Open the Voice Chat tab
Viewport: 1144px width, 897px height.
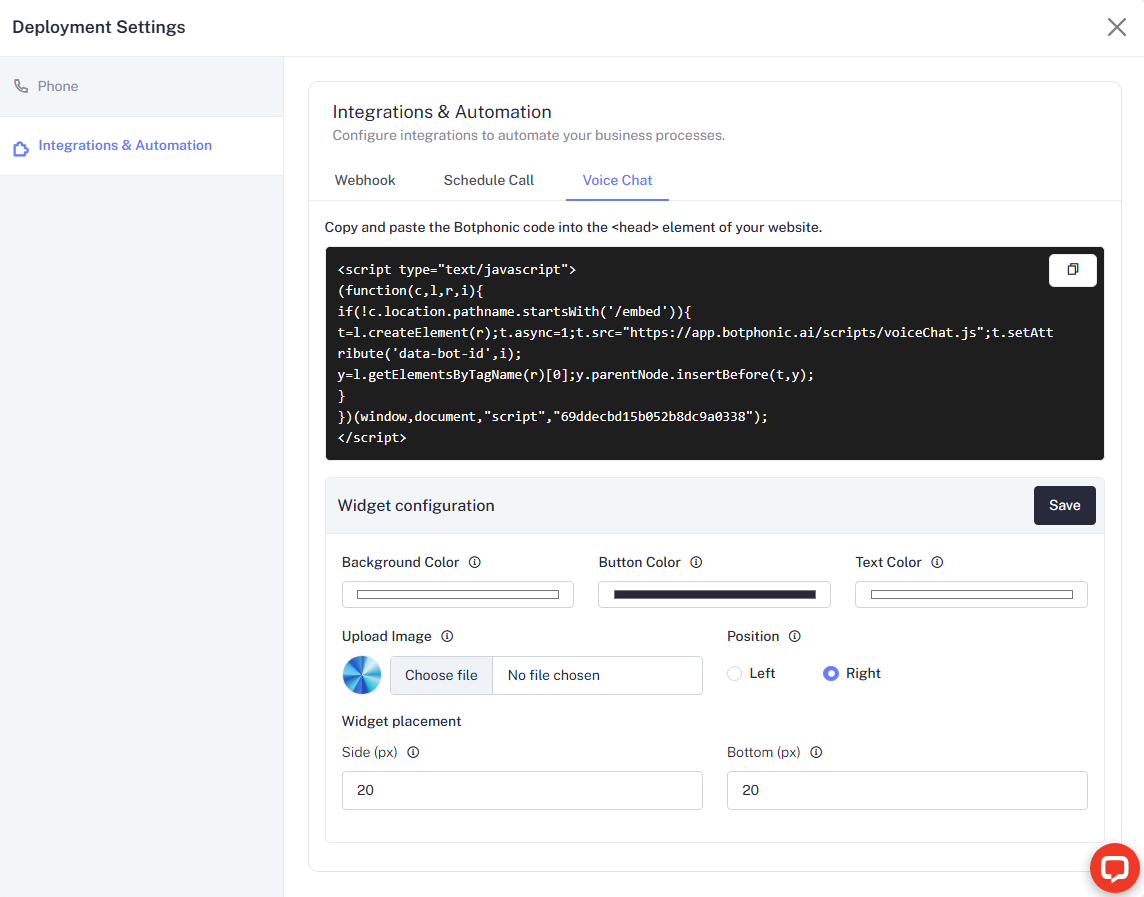[617, 180]
